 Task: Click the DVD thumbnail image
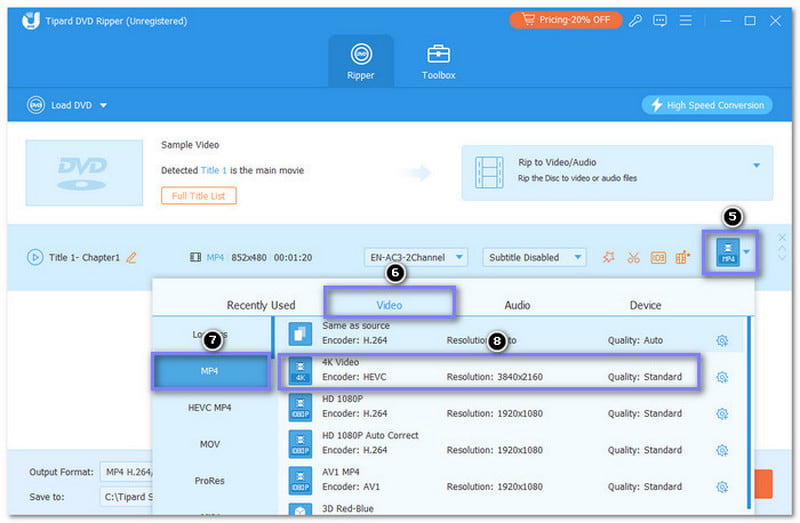pyautogui.click(x=84, y=173)
